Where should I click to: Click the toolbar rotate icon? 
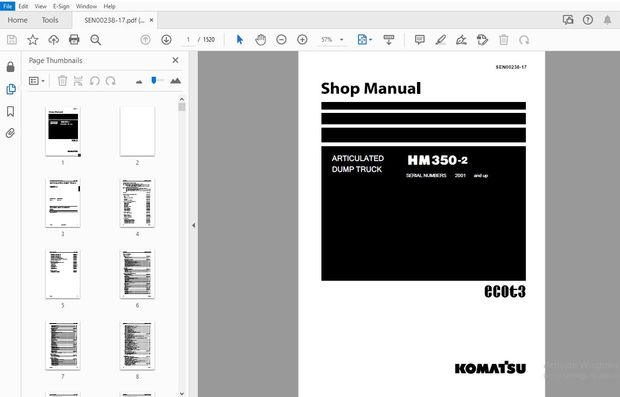click(524, 40)
